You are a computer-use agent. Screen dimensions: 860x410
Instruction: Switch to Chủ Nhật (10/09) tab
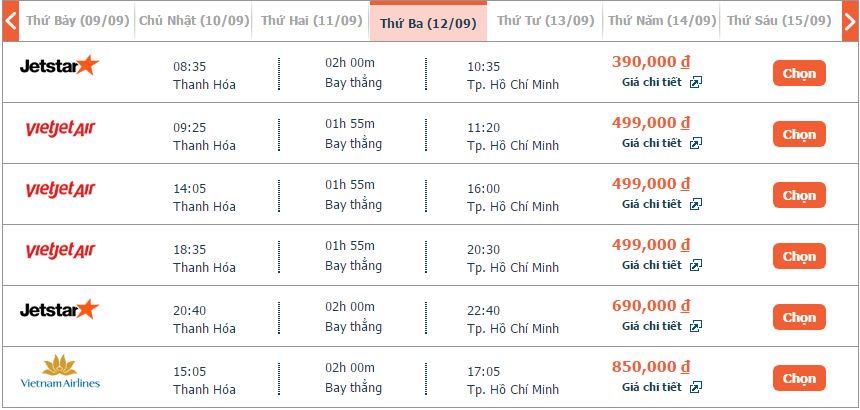pyautogui.click(x=194, y=21)
